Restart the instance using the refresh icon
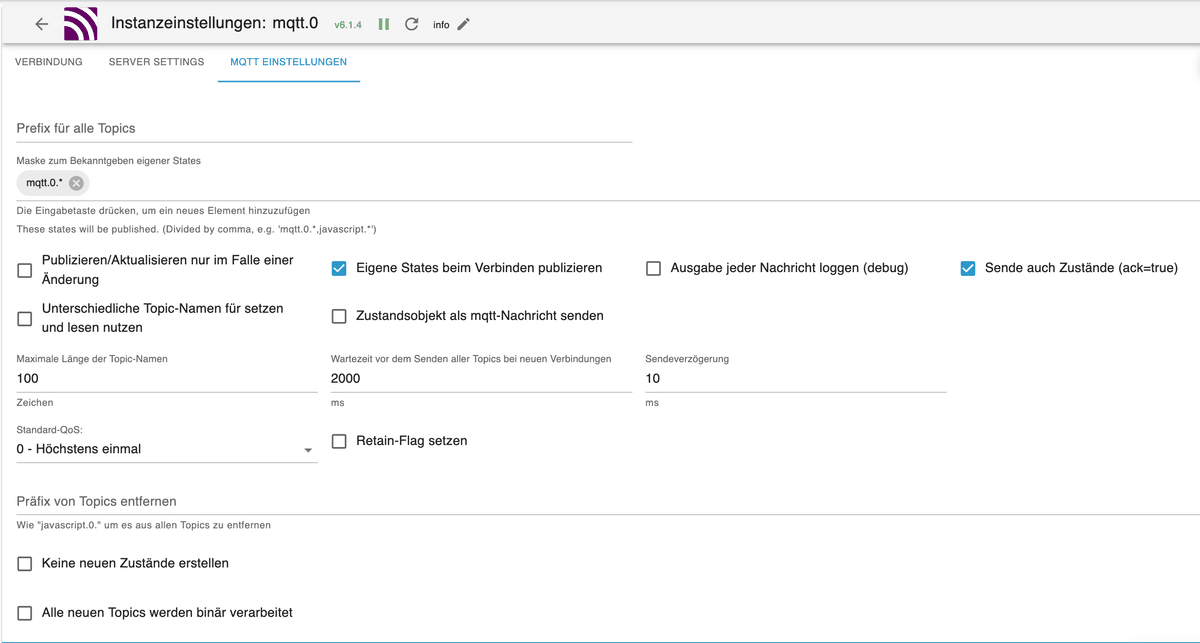This screenshot has width=1200, height=643. (411, 23)
